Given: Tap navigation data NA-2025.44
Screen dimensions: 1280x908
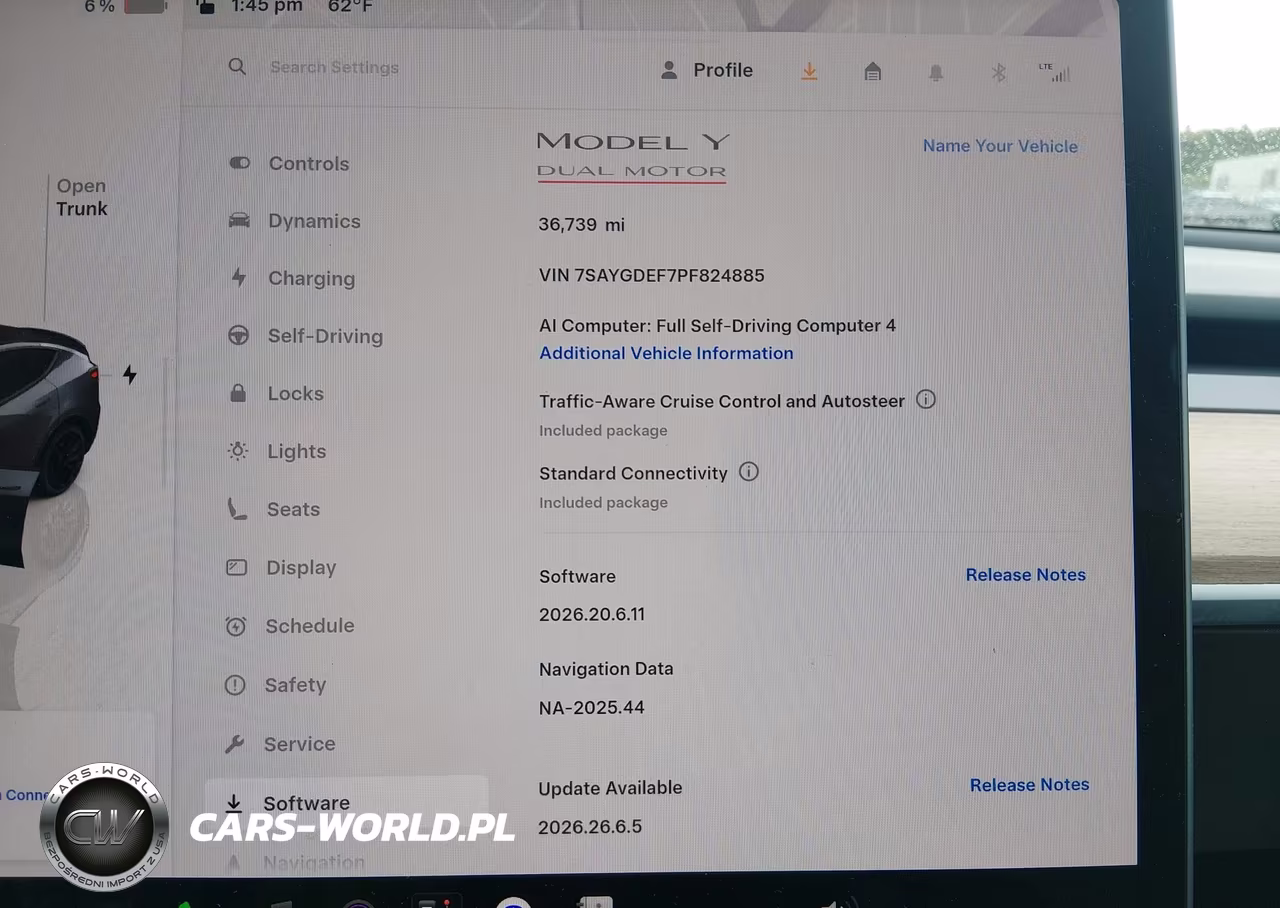Looking at the screenshot, I should coord(591,708).
